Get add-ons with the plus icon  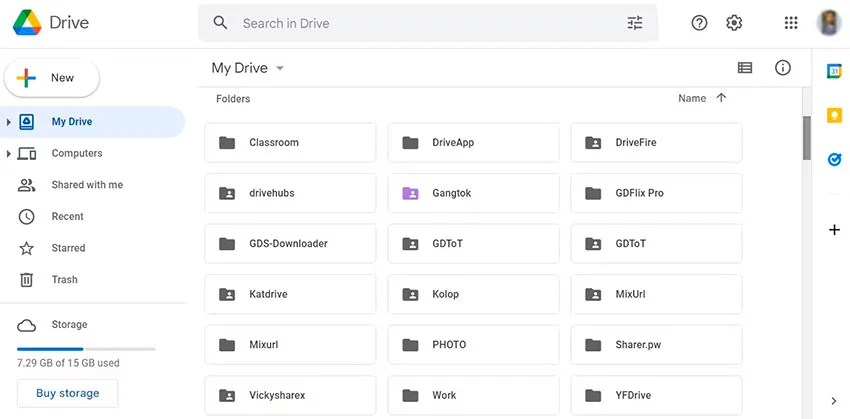pos(834,230)
